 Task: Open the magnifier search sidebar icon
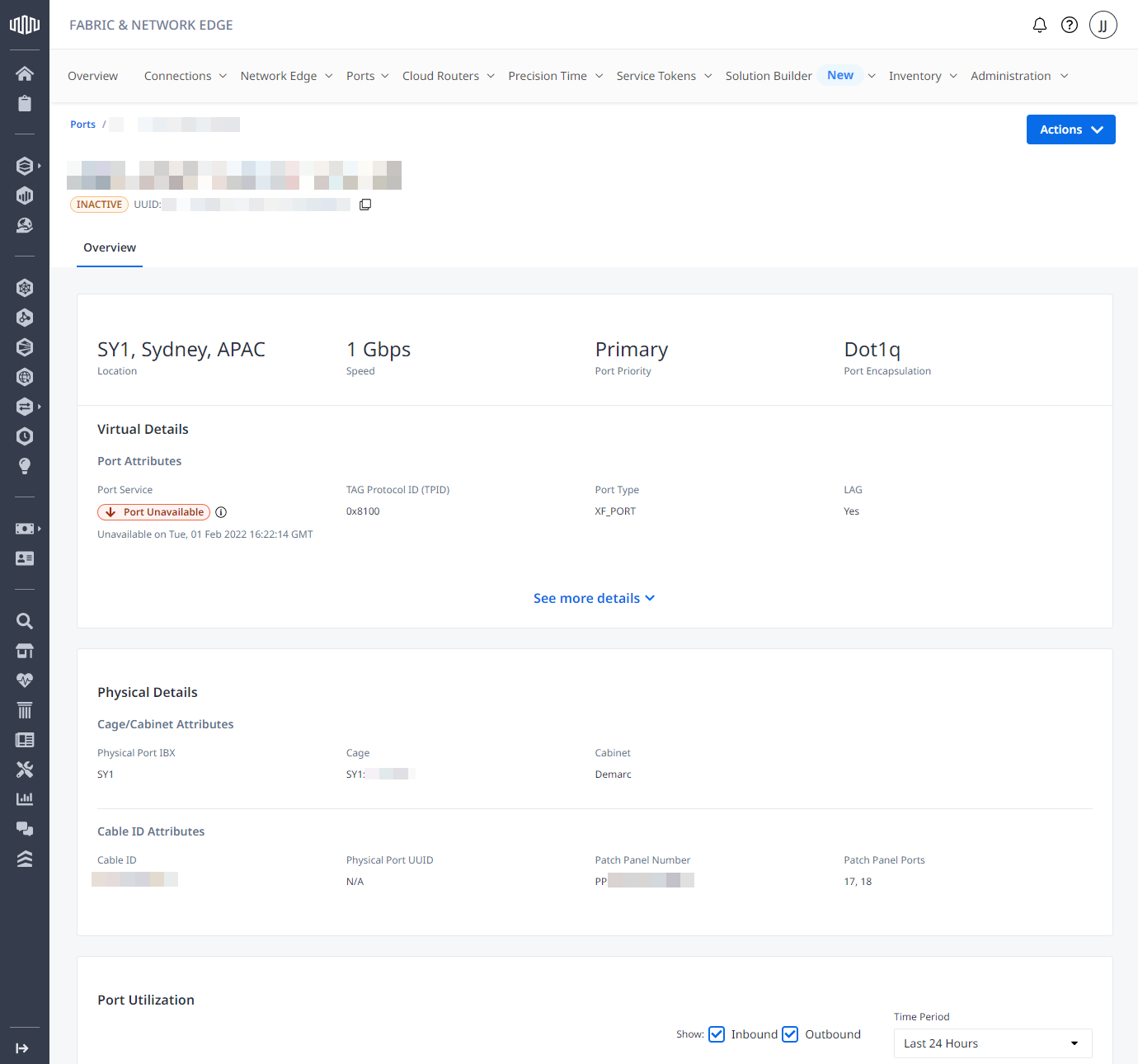click(x=25, y=621)
